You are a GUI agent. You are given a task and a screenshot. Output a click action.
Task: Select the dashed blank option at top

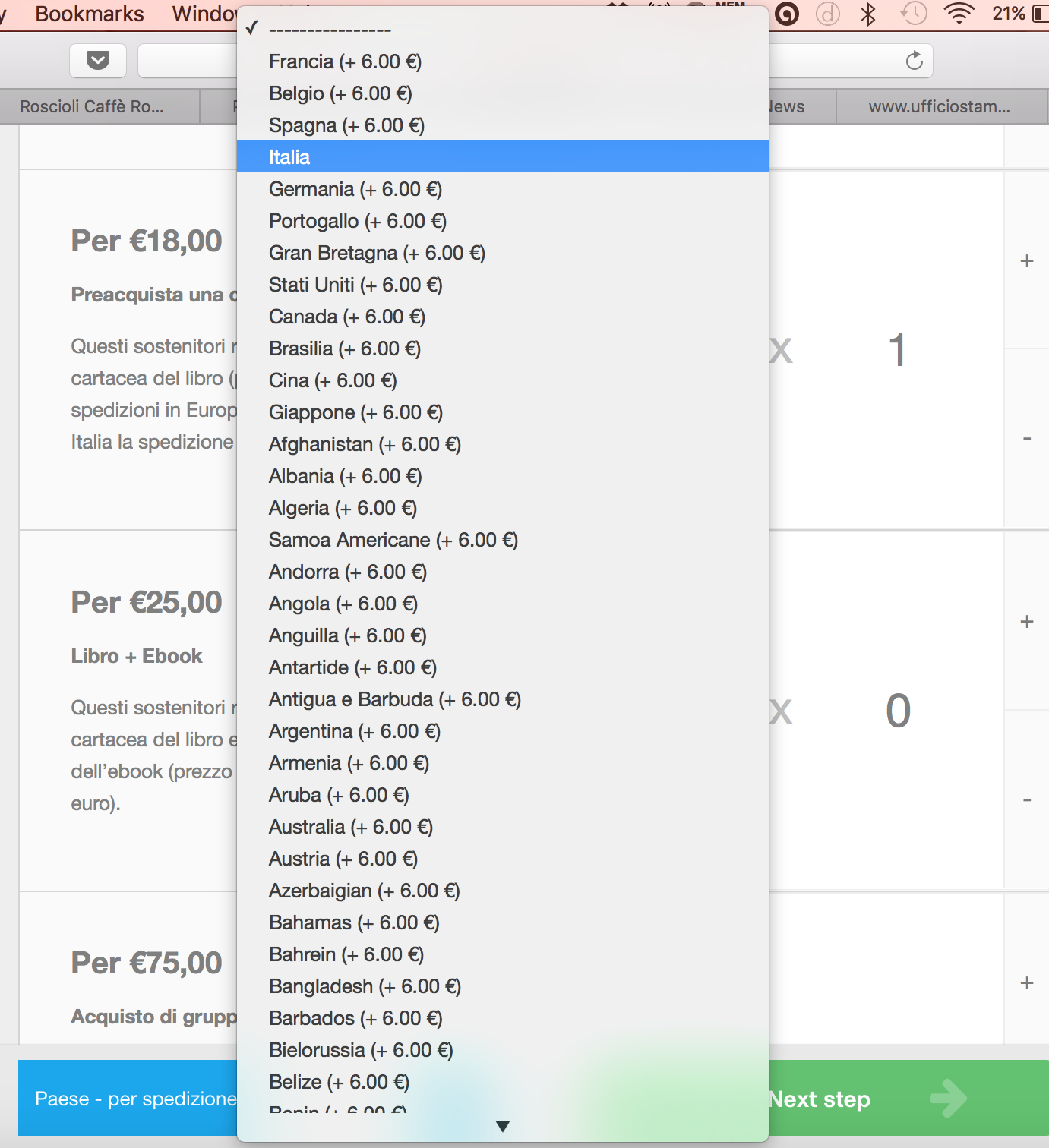point(330,30)
